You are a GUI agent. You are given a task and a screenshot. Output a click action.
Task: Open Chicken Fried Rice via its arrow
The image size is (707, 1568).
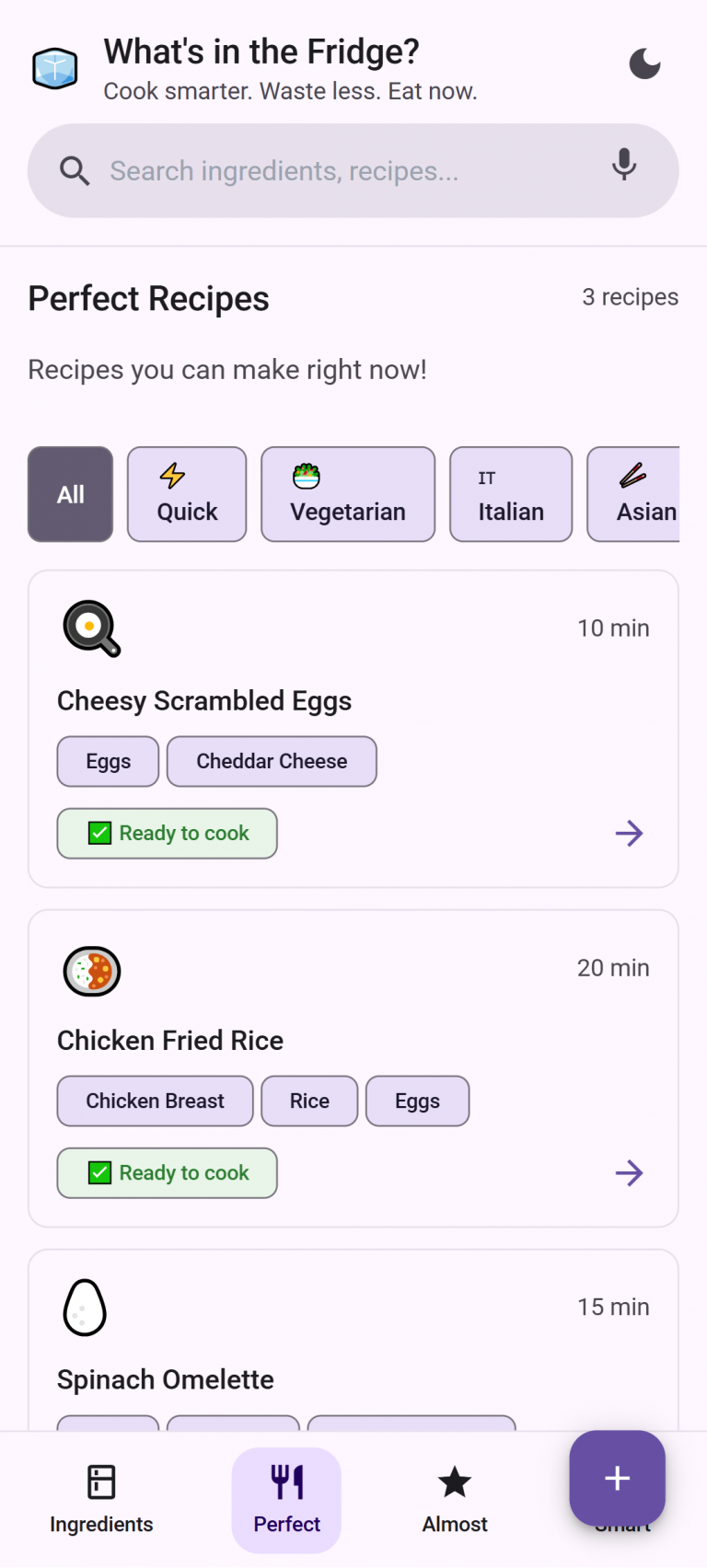point(629,1173)
